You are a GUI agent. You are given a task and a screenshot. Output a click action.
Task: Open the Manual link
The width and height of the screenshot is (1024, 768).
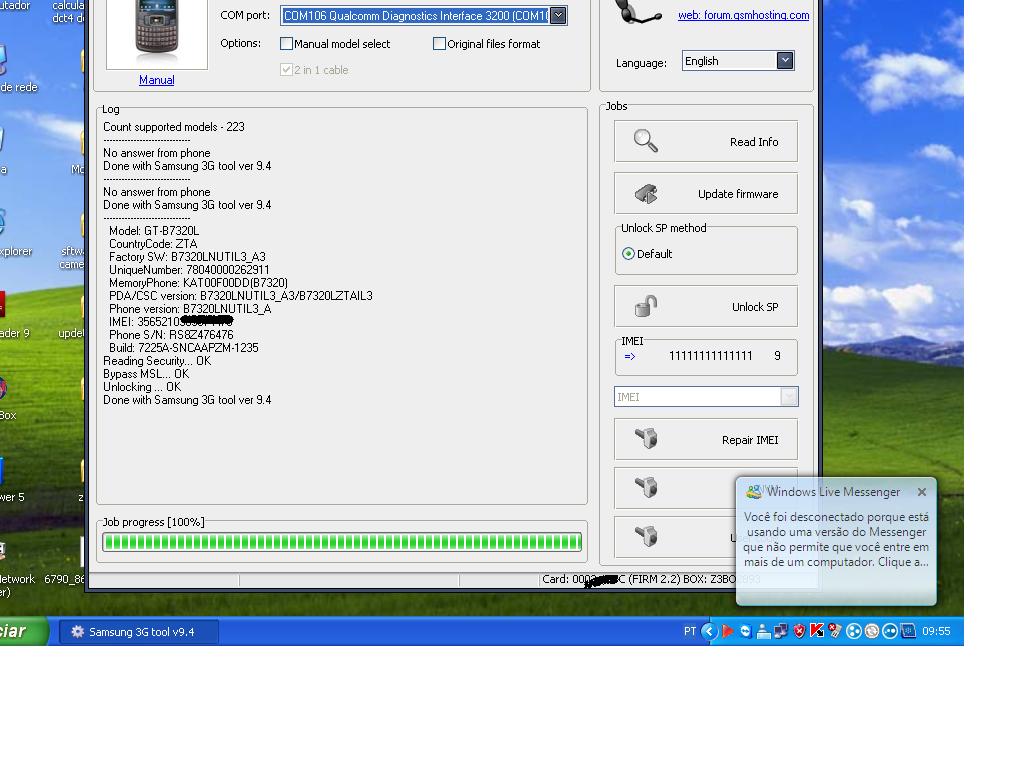pos(157,80)
